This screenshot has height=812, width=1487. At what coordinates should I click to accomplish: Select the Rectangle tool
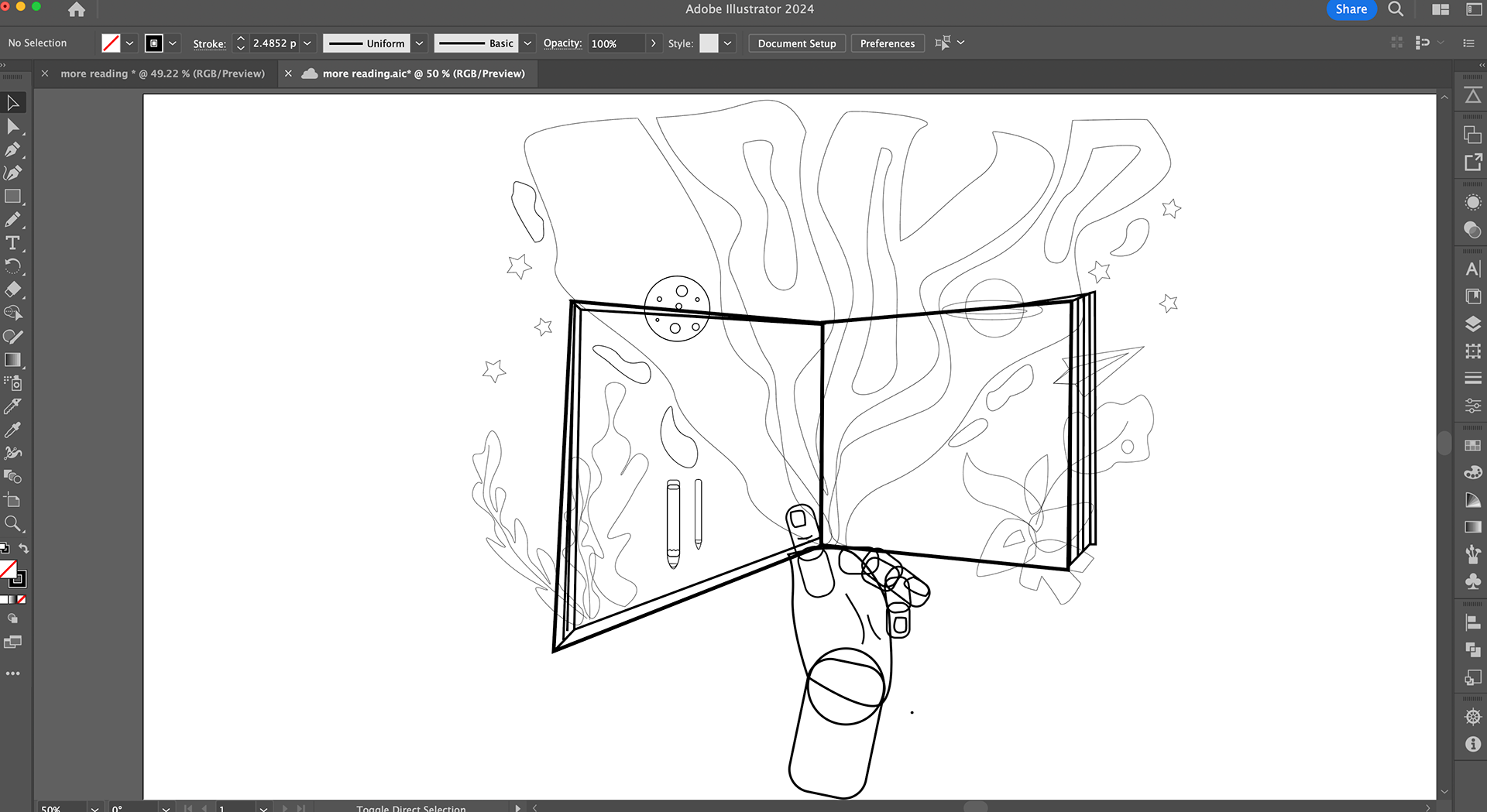tap(13, 197)
